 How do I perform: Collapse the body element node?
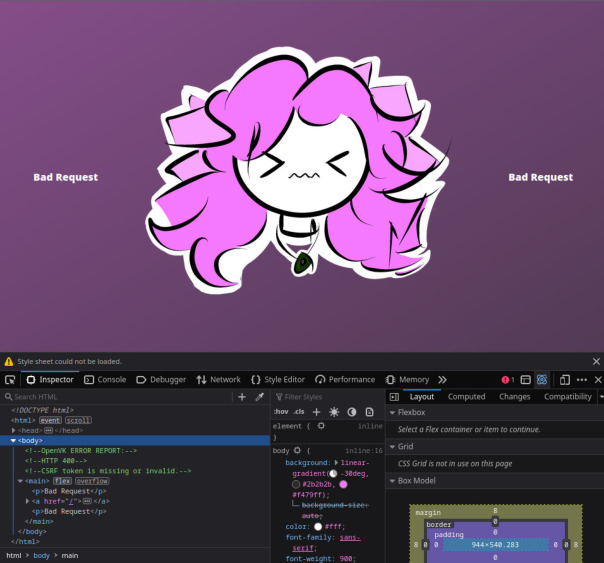[13, 441]
